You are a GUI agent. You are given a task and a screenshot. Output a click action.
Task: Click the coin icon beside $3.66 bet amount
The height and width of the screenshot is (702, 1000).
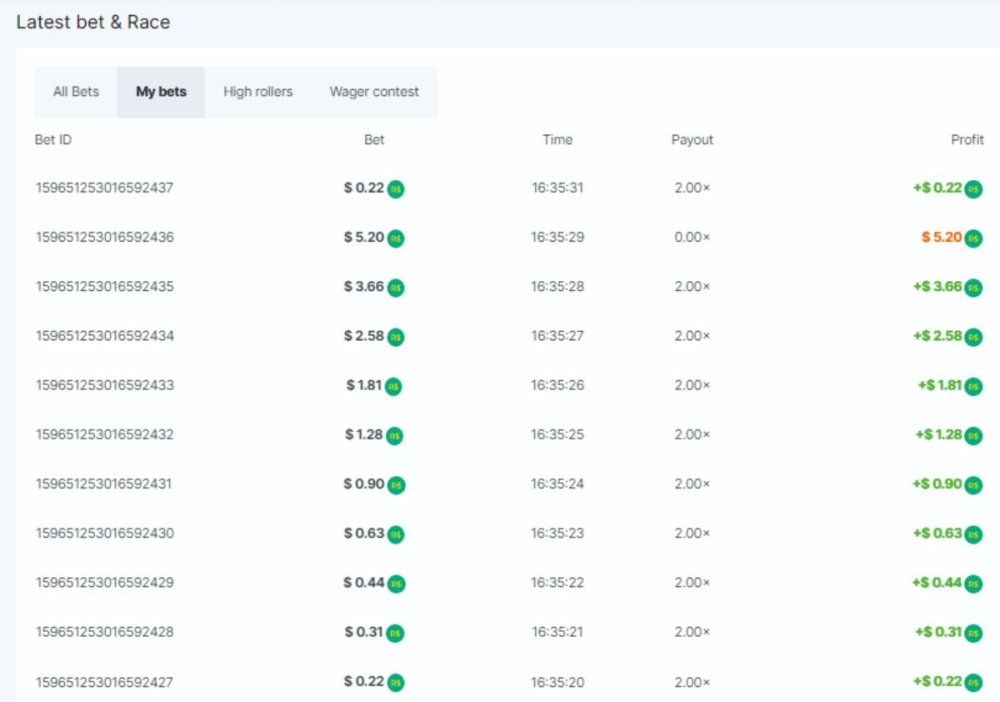(x=396, y=287)
